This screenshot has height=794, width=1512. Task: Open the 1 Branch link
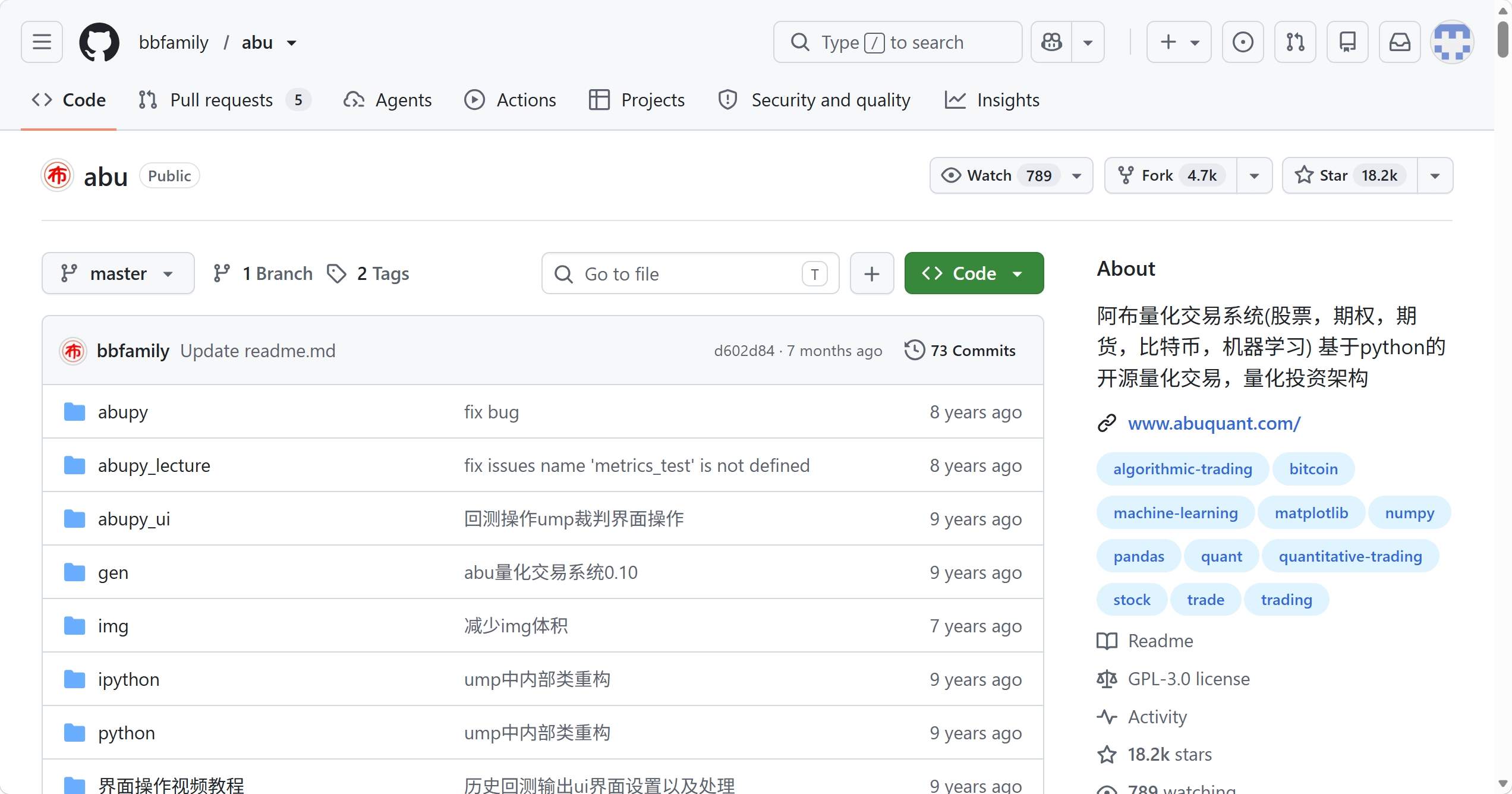pos(263,274)
